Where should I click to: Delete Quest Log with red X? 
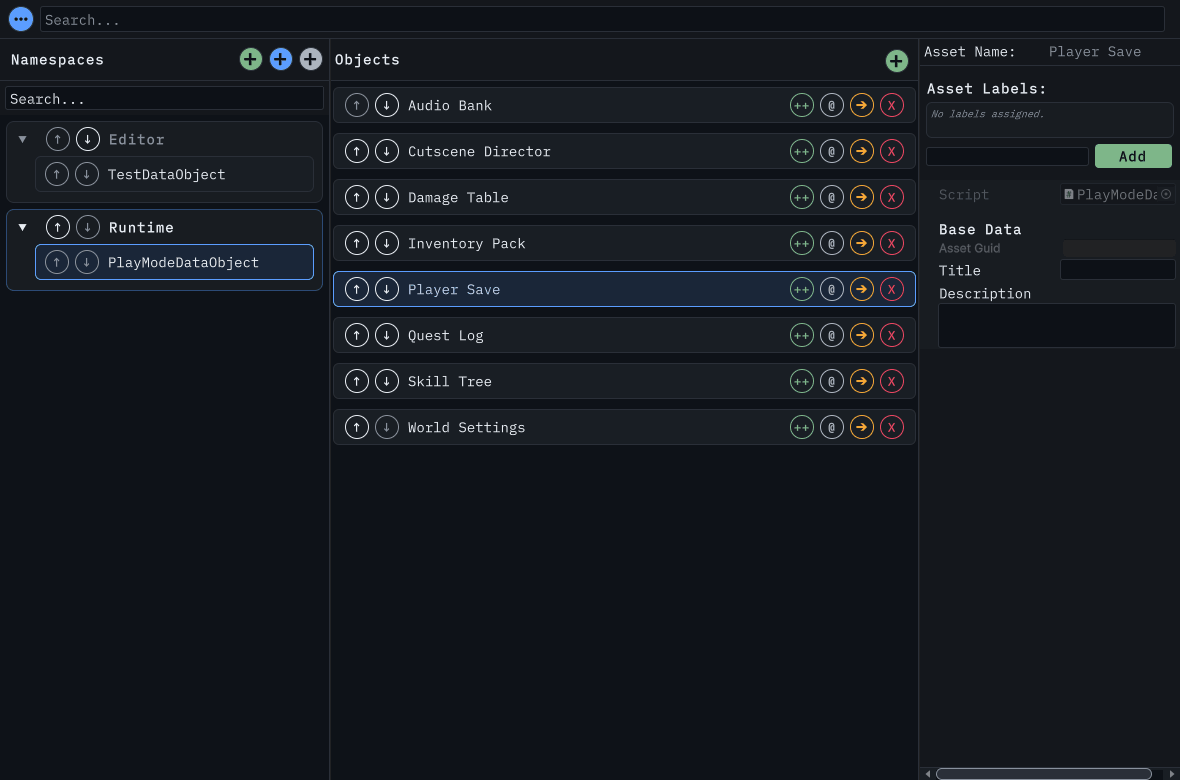892,335
